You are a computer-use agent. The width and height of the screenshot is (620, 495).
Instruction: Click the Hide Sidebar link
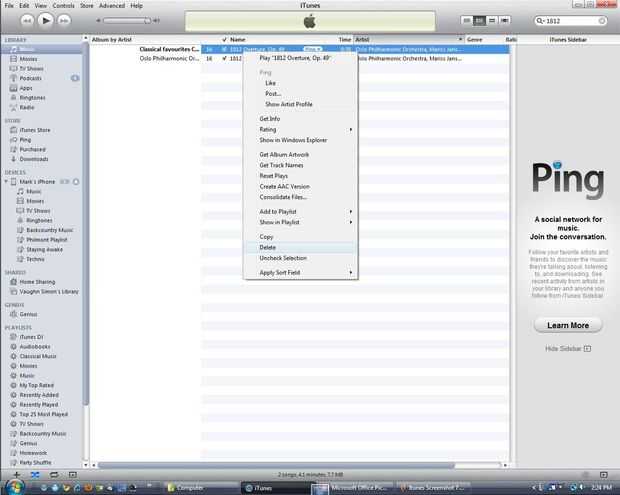click(x=568, y=349)
